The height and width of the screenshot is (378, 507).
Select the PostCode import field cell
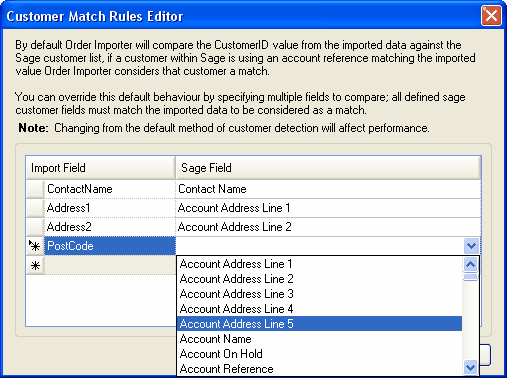(x=110, y=246)
